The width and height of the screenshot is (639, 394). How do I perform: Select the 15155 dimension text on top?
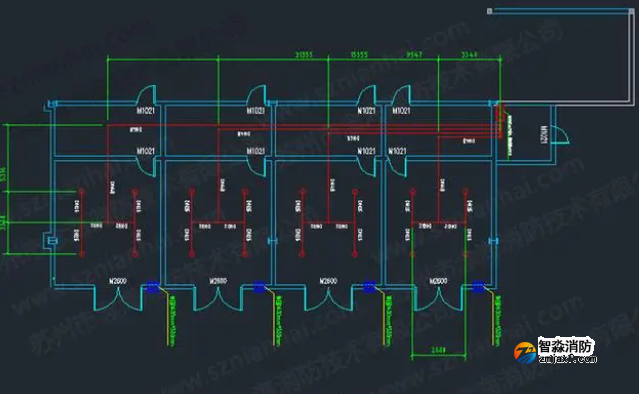pos(359,55)
